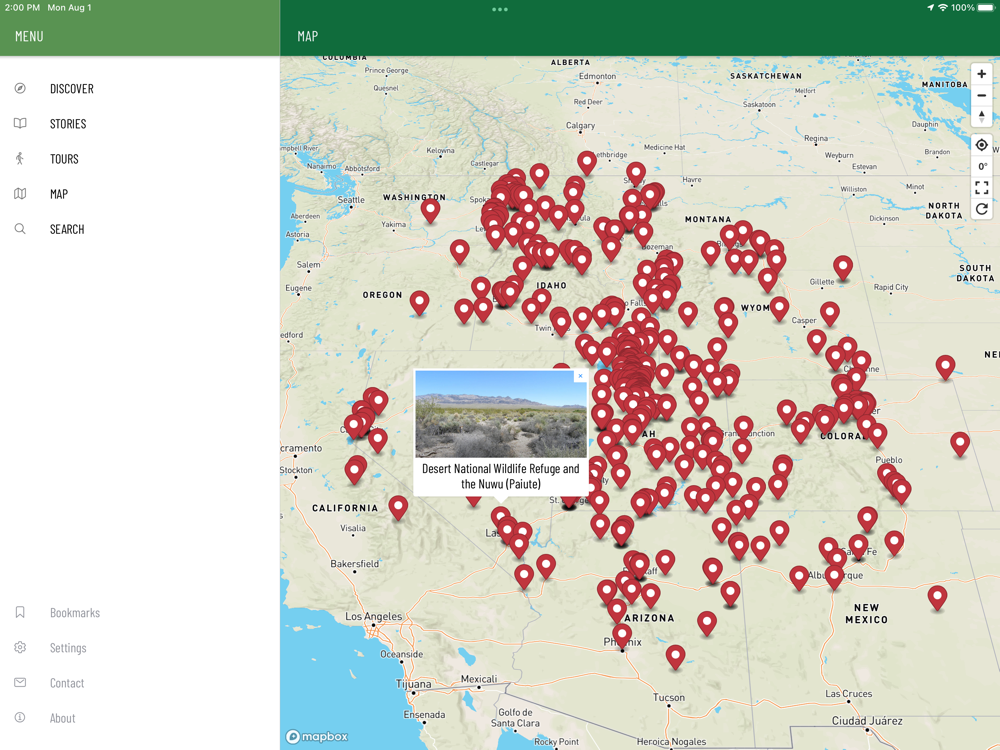This screenshot has width=1000, height=750.
Task: Open the About entry
Action: [62, 718]
